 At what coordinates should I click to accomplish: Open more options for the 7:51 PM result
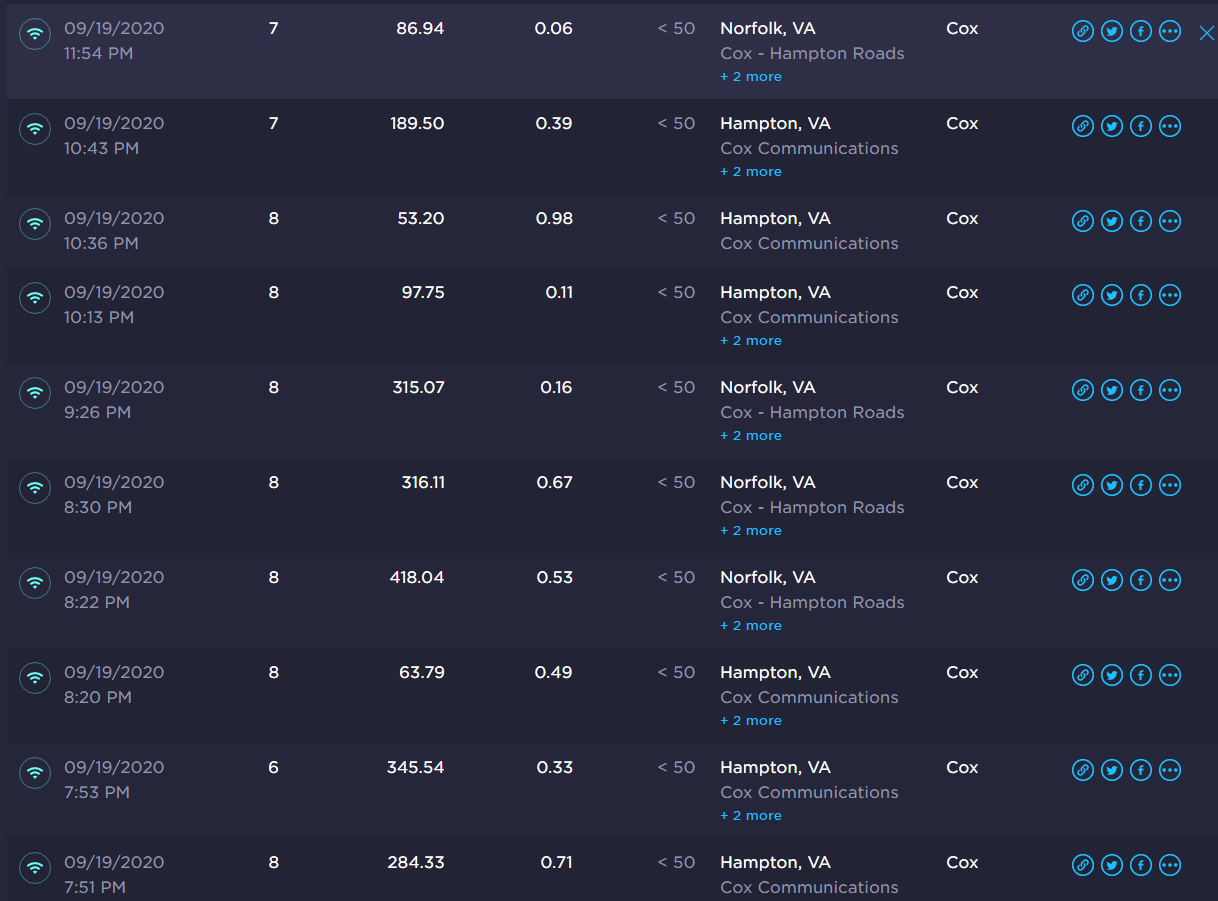point(1170,866)
